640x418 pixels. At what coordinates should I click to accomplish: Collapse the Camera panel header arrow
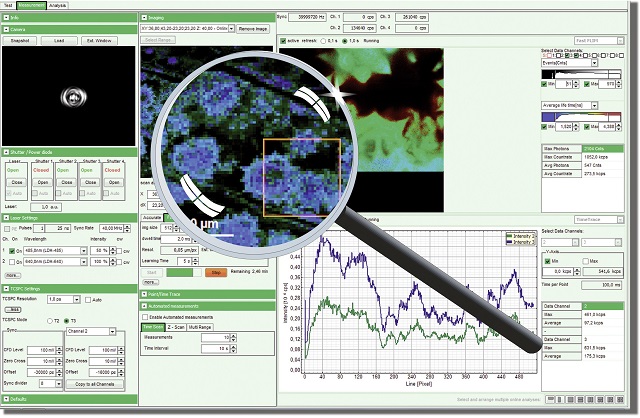[x=6, y=30]
